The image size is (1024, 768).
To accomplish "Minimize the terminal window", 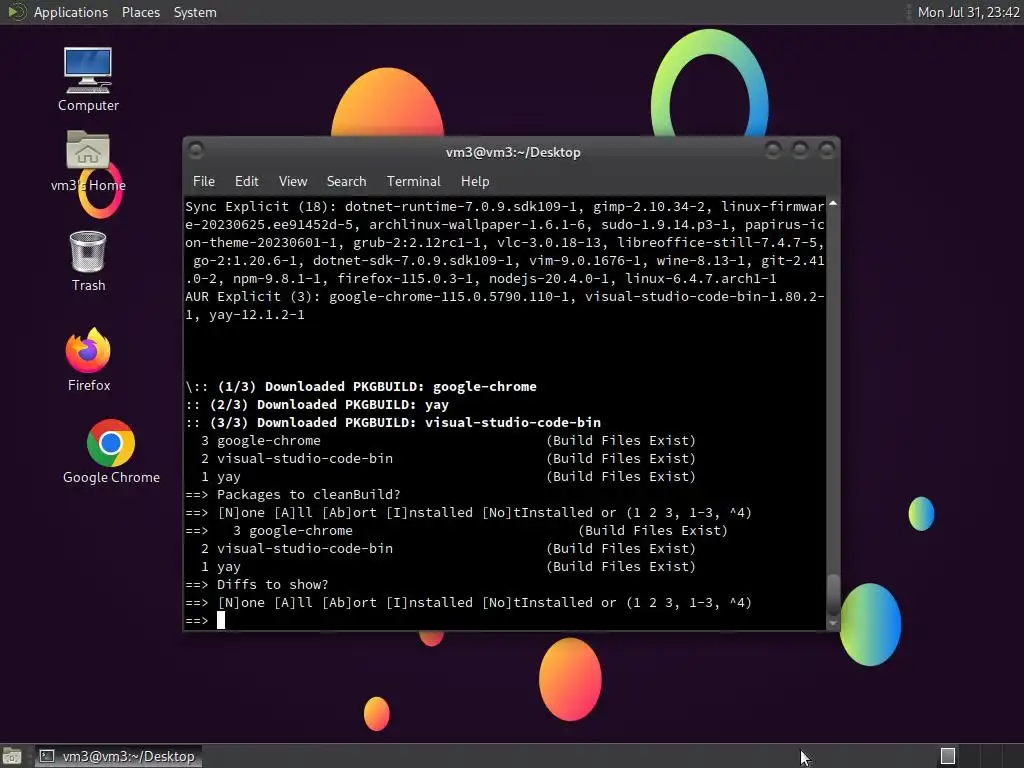I will pos(773,150).
